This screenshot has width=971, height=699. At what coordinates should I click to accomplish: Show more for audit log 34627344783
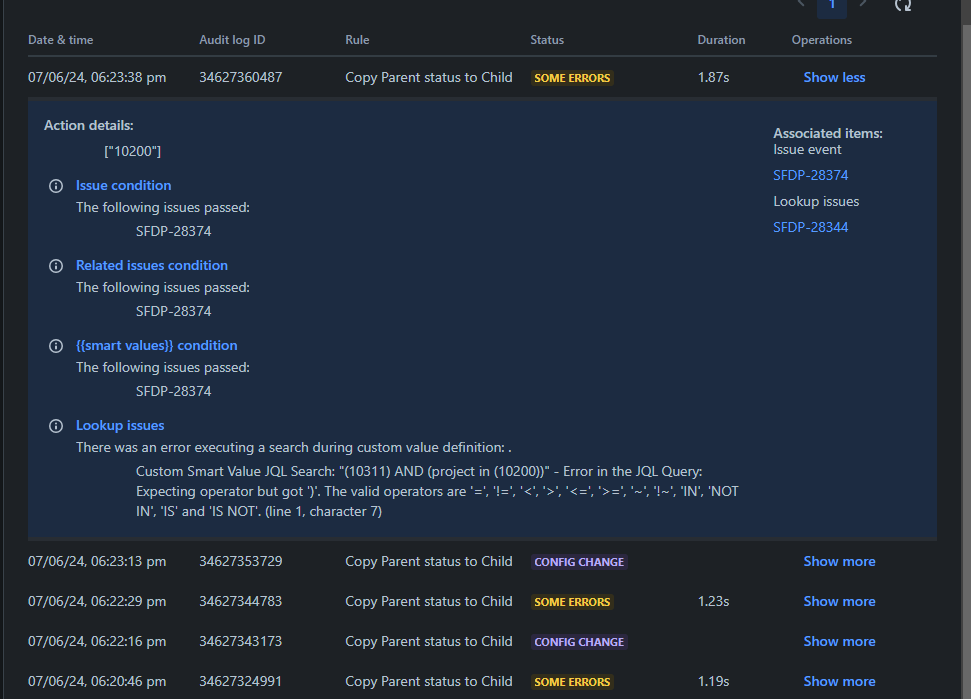point(839,601)
